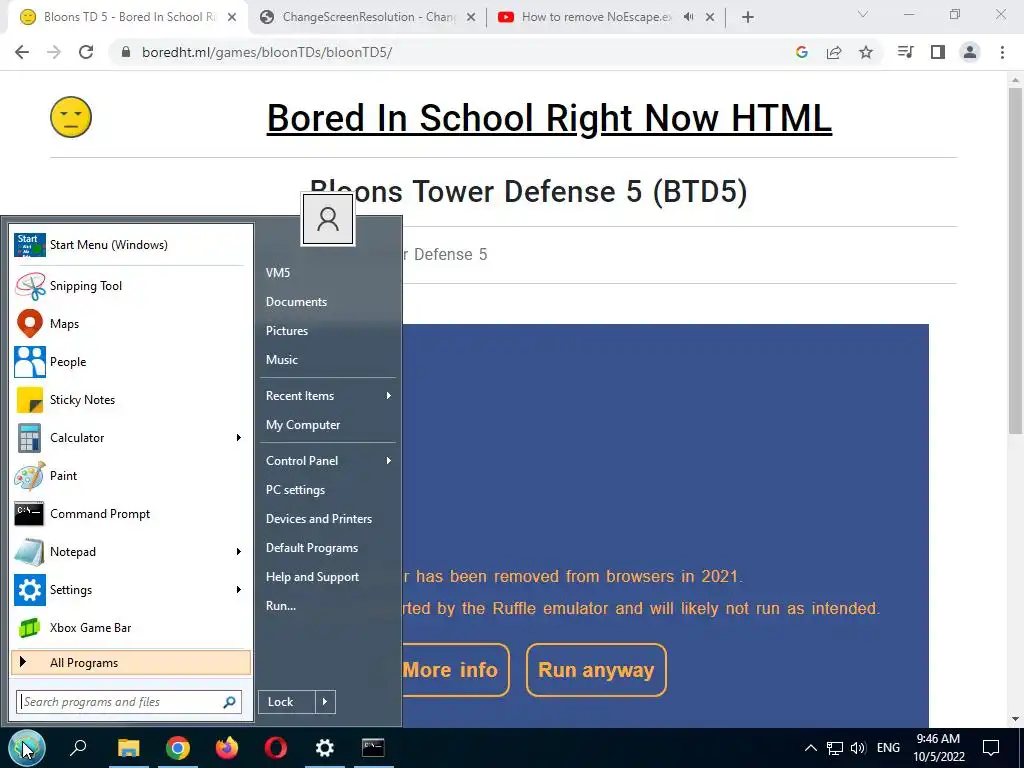
Task: Open the VM5 user folder
Action: (x=278, y=273)
